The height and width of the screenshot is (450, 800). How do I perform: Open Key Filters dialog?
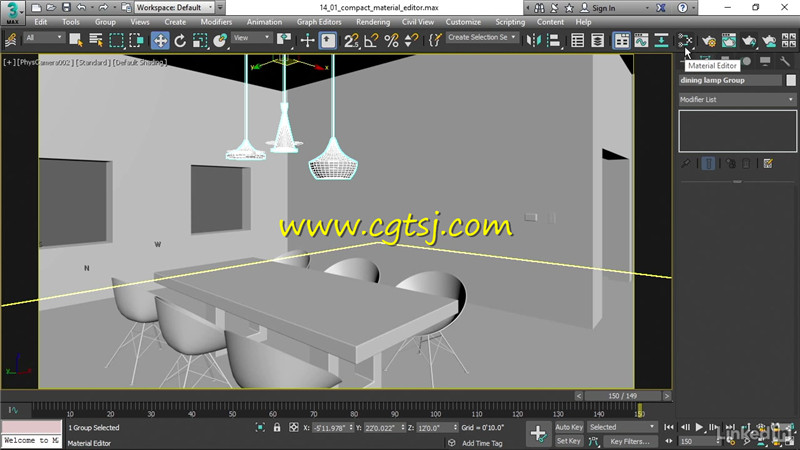[630, 441]
